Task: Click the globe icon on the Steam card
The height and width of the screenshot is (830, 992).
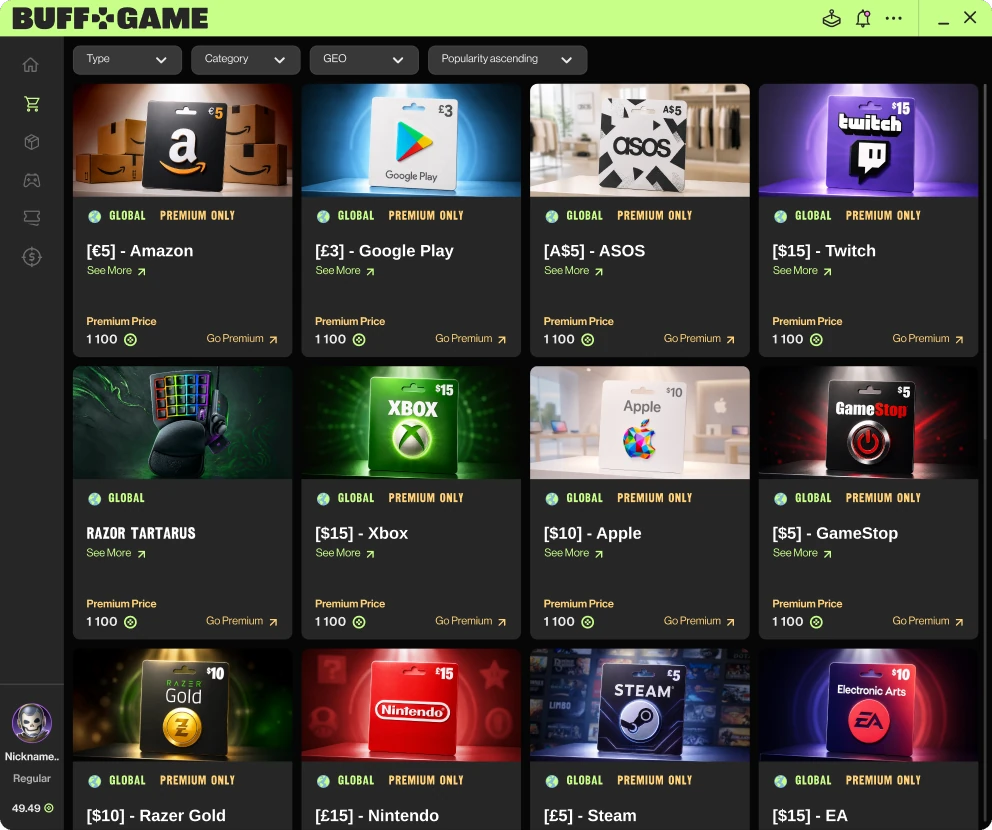Action: [552, 781]
